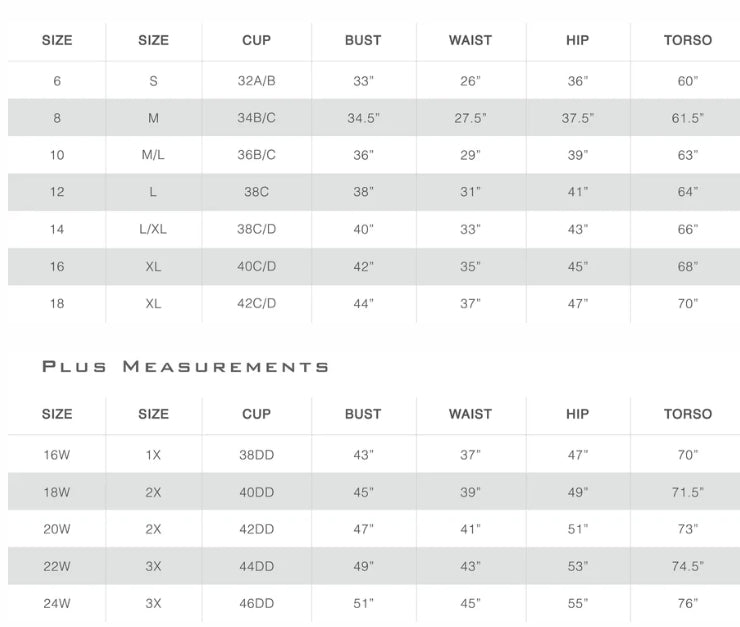The height and width of the screenshot is (627, 740).
Task: Select the 32A/B cup cell
Action: tap(256, 81)
